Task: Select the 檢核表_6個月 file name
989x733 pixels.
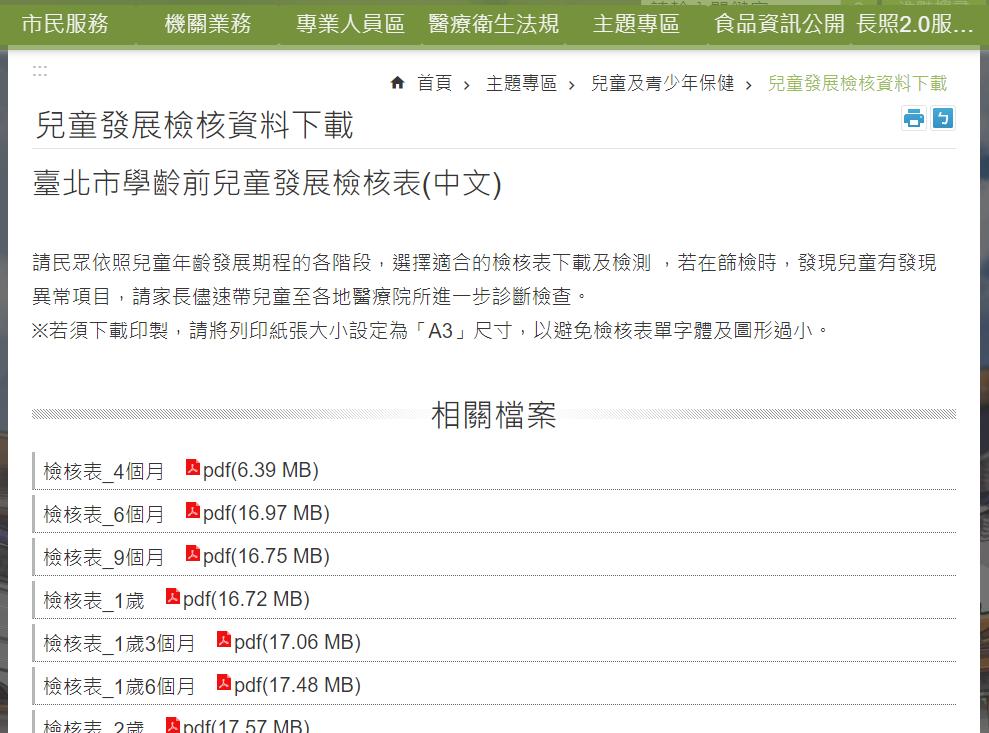Action: point(103,514)
